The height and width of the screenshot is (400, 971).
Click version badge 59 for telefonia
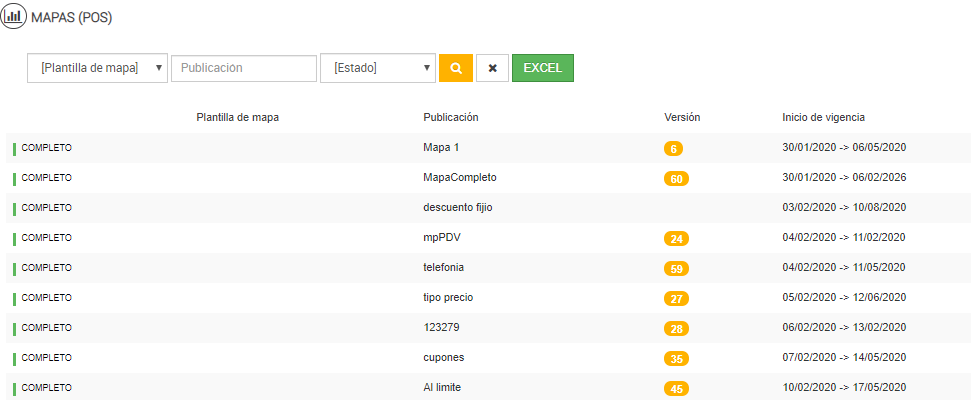click(x=676, y=268)
